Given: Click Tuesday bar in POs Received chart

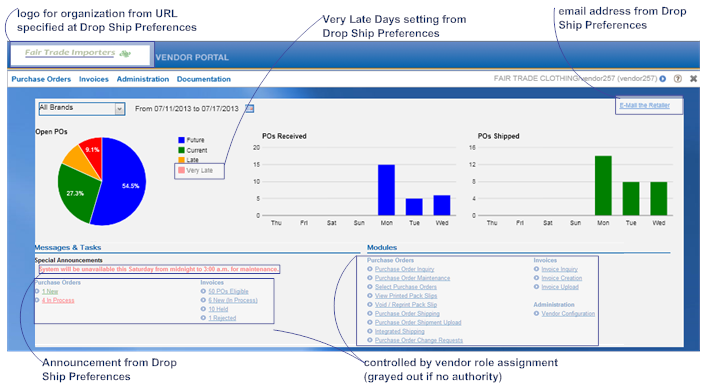Looking at the screenshot, I should coord(414,207).
